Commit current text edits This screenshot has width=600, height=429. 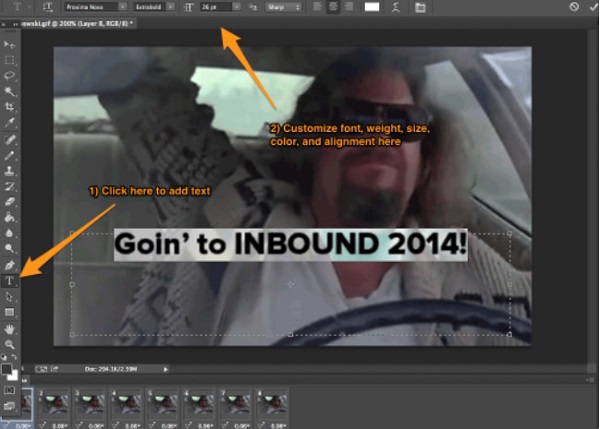pyautogui.click(x=593, y=6)
